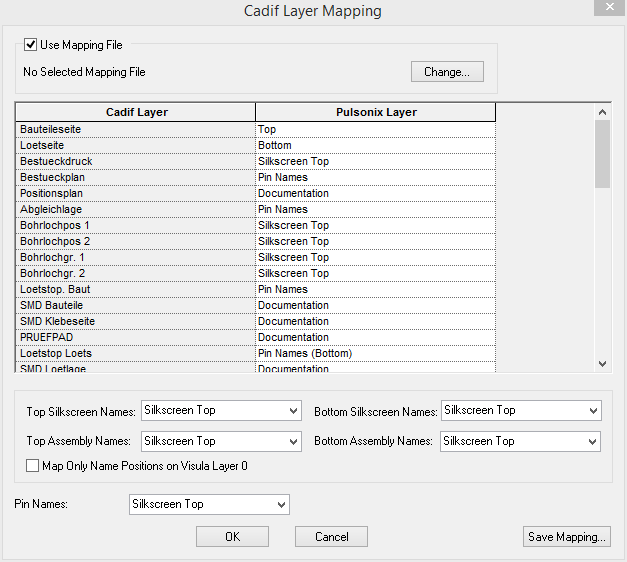Click the Cadif Layer column header

tap(136, 113)
